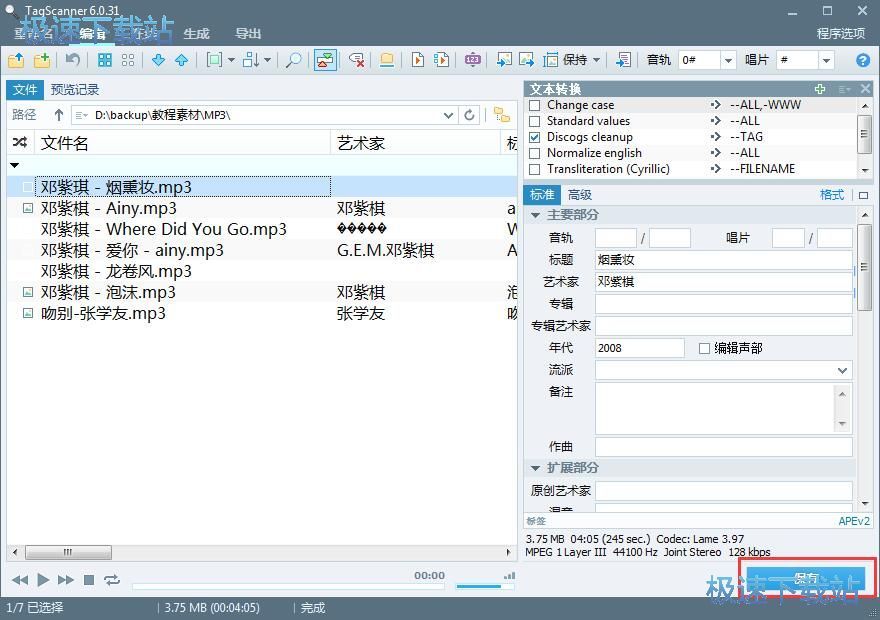Open help with blue question mark icon
The height and width of the screenshot is (620, 880).
click(x=863, y=60)
